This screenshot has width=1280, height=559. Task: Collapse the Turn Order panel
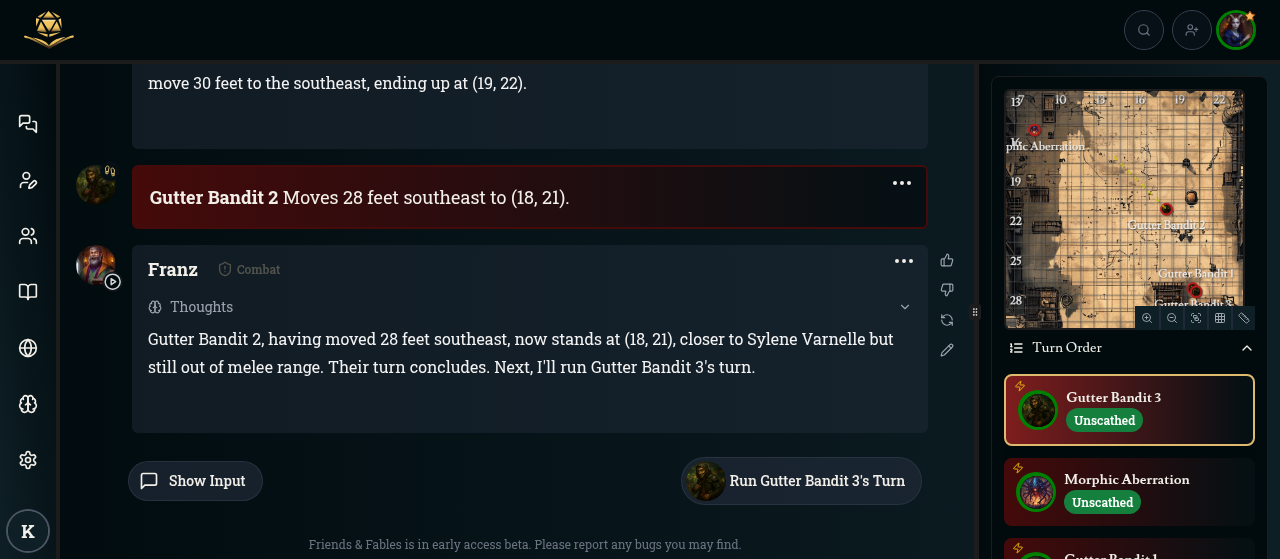pyautogui.click(x=1247, y=348)
